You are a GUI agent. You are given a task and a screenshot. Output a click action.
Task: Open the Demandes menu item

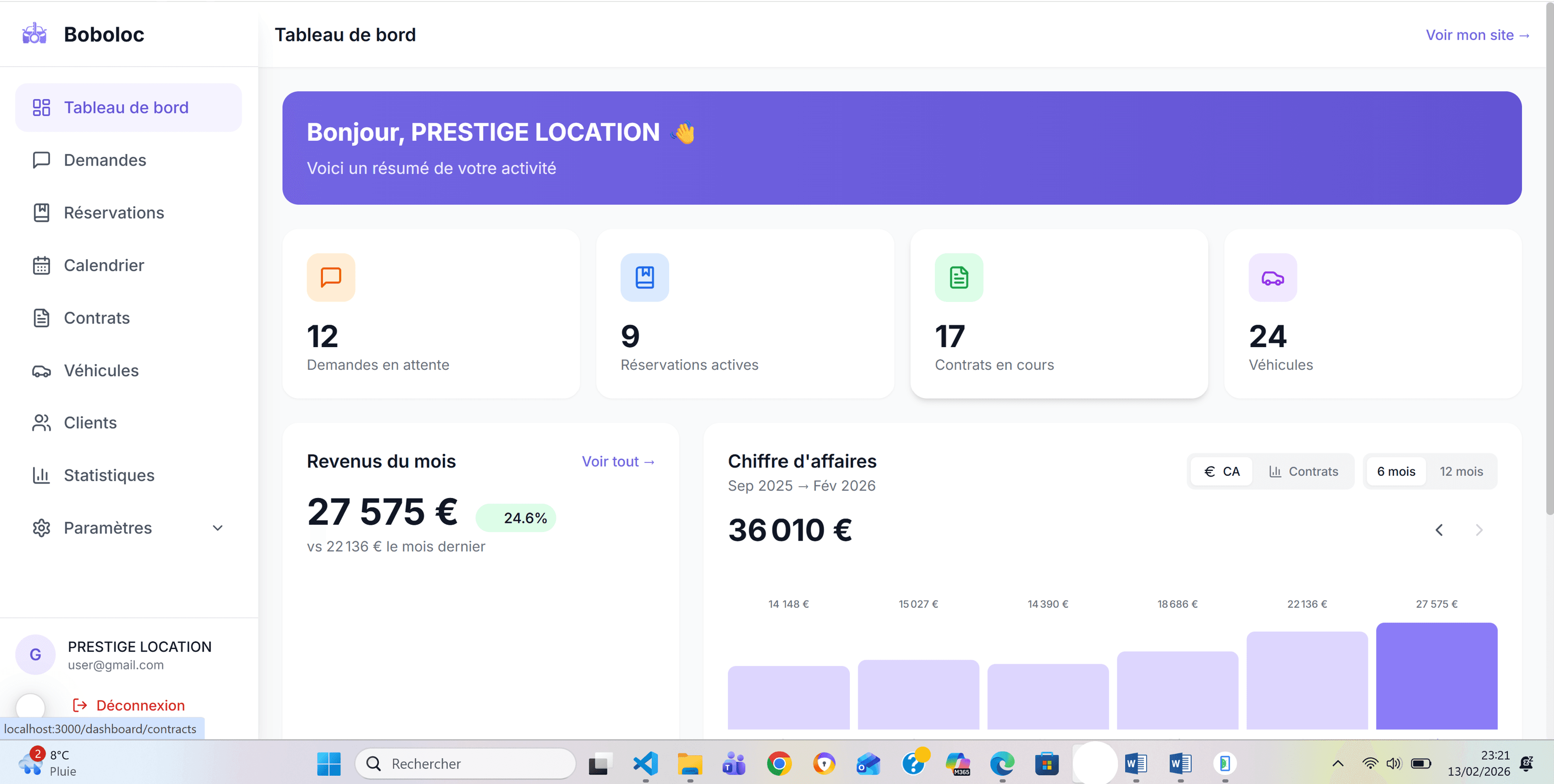click(x=105, y=160)
